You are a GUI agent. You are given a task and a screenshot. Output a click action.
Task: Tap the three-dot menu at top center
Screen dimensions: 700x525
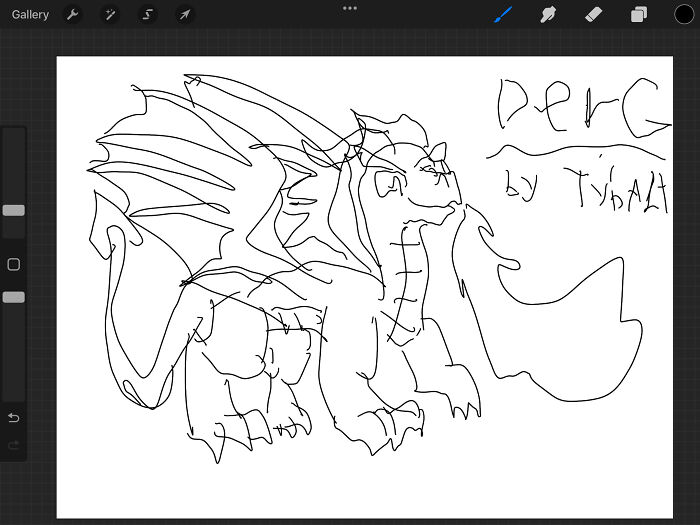pyautogui.click(x=350, y=8)
